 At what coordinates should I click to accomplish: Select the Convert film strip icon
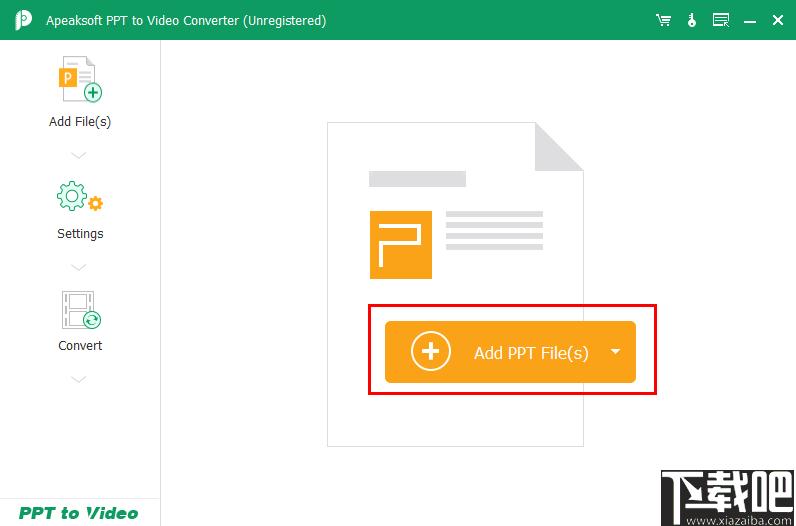[80, 310]
